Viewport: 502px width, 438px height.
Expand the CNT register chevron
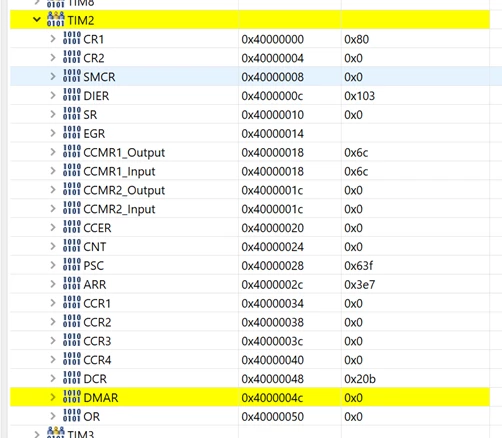(53, 247)
